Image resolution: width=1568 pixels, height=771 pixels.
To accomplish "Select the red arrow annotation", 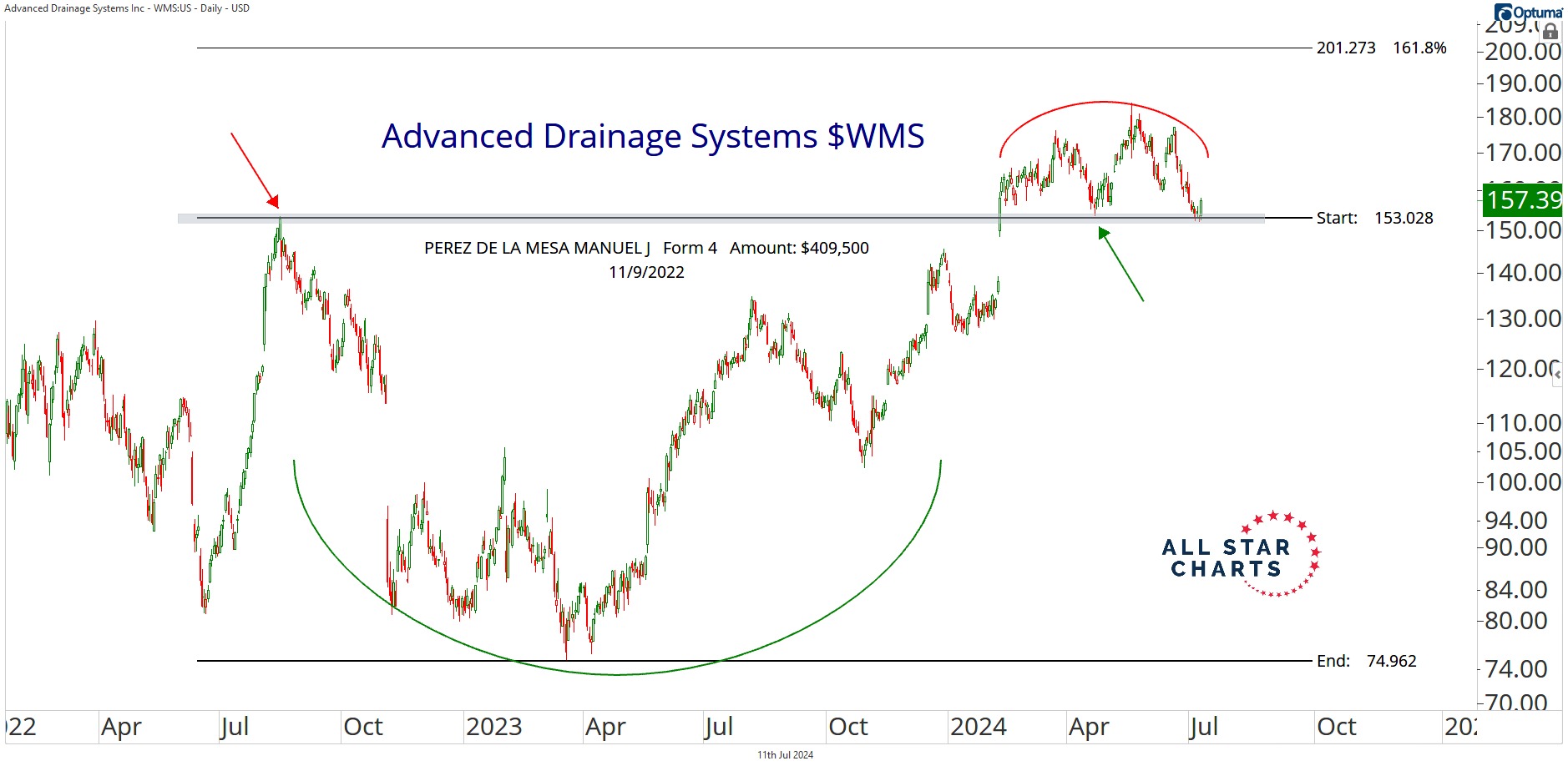I will pyautogui.click(x=254, y=169).
